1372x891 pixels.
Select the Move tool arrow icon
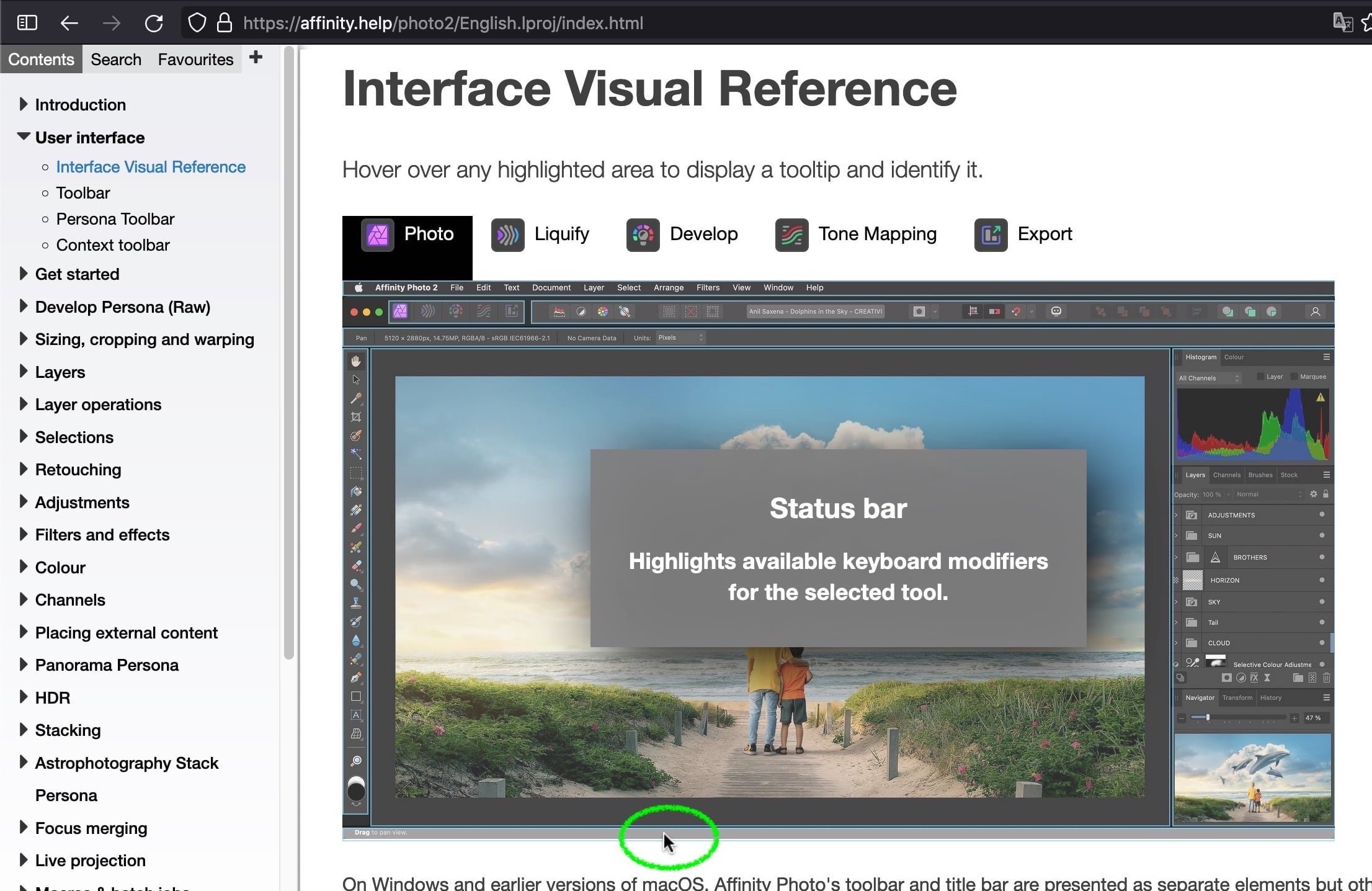point(356,380)
